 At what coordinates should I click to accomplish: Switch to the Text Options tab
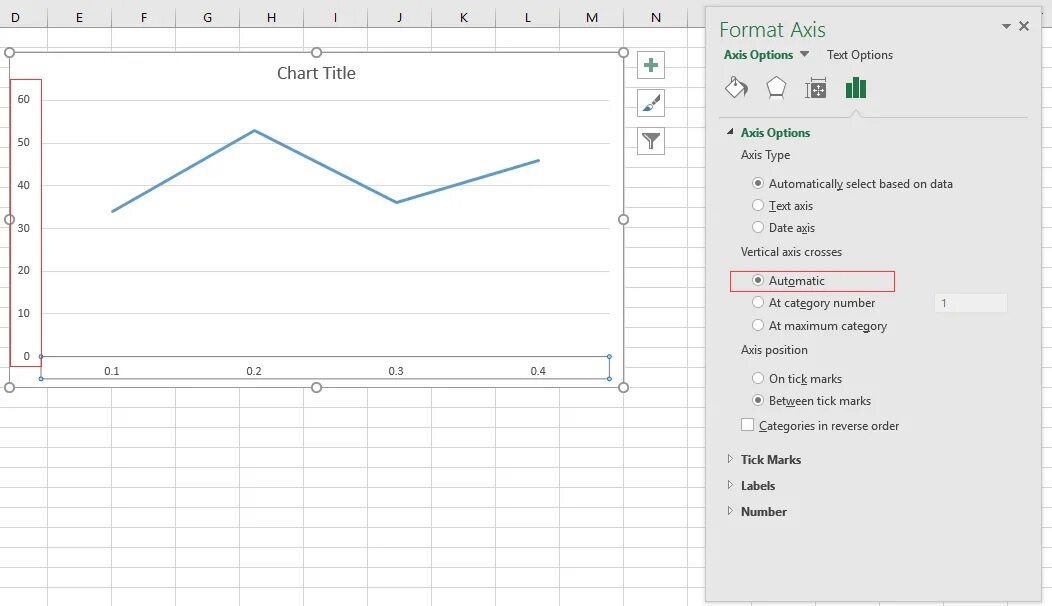coord(859,54)
